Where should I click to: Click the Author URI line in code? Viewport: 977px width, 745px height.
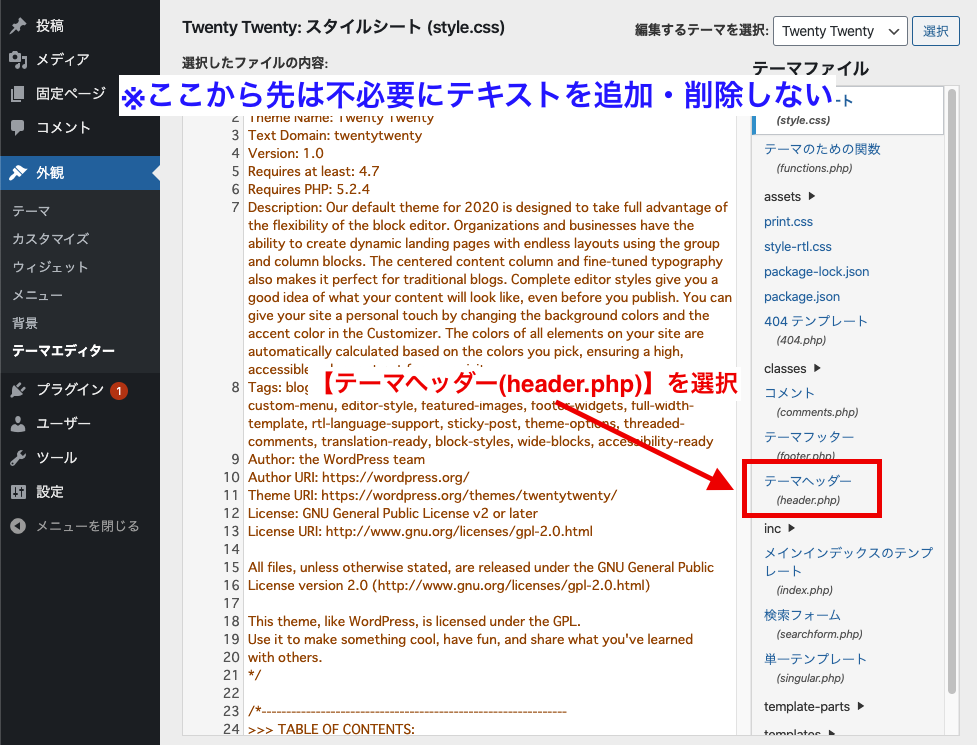(x=358, y=477)
